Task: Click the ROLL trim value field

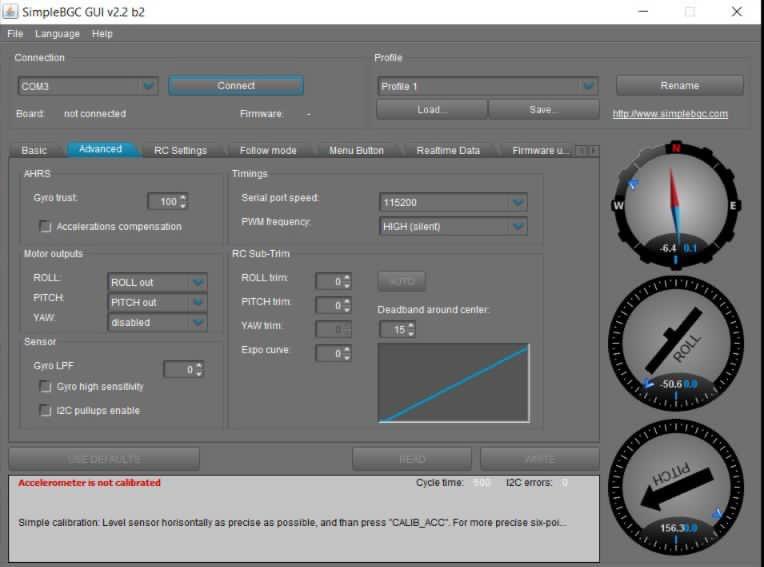Action: pos(333,281)
